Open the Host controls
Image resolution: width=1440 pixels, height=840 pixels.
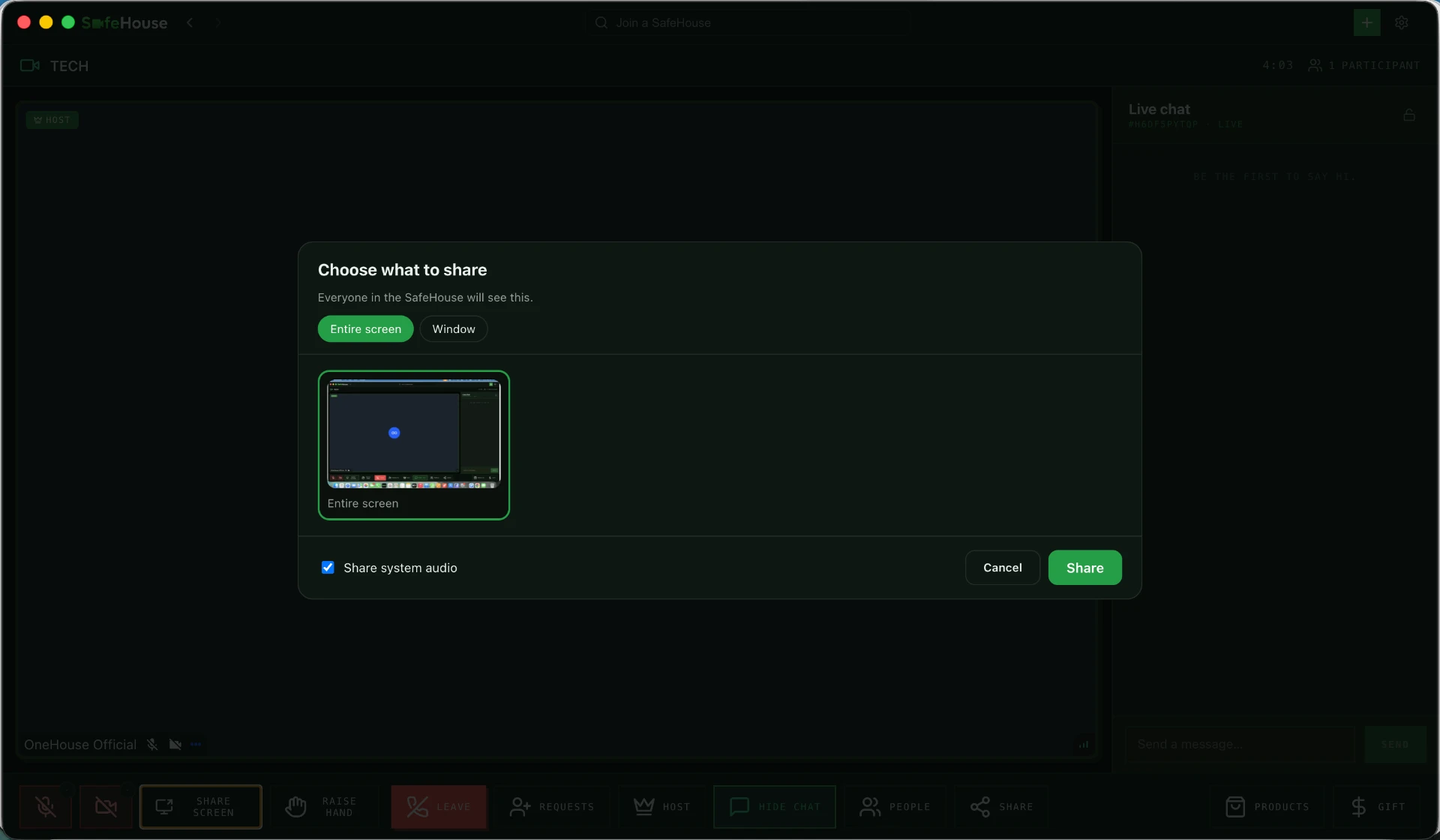coord(661,807)
